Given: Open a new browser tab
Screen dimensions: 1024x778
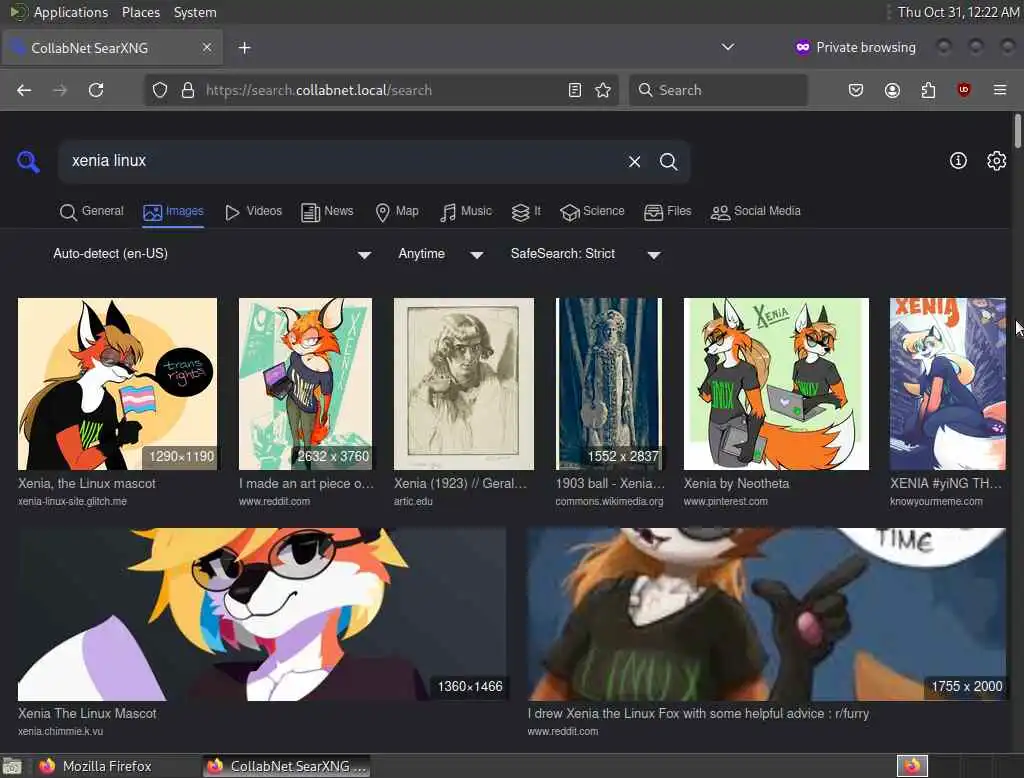Looking at the screenshot, I should 244,48.
